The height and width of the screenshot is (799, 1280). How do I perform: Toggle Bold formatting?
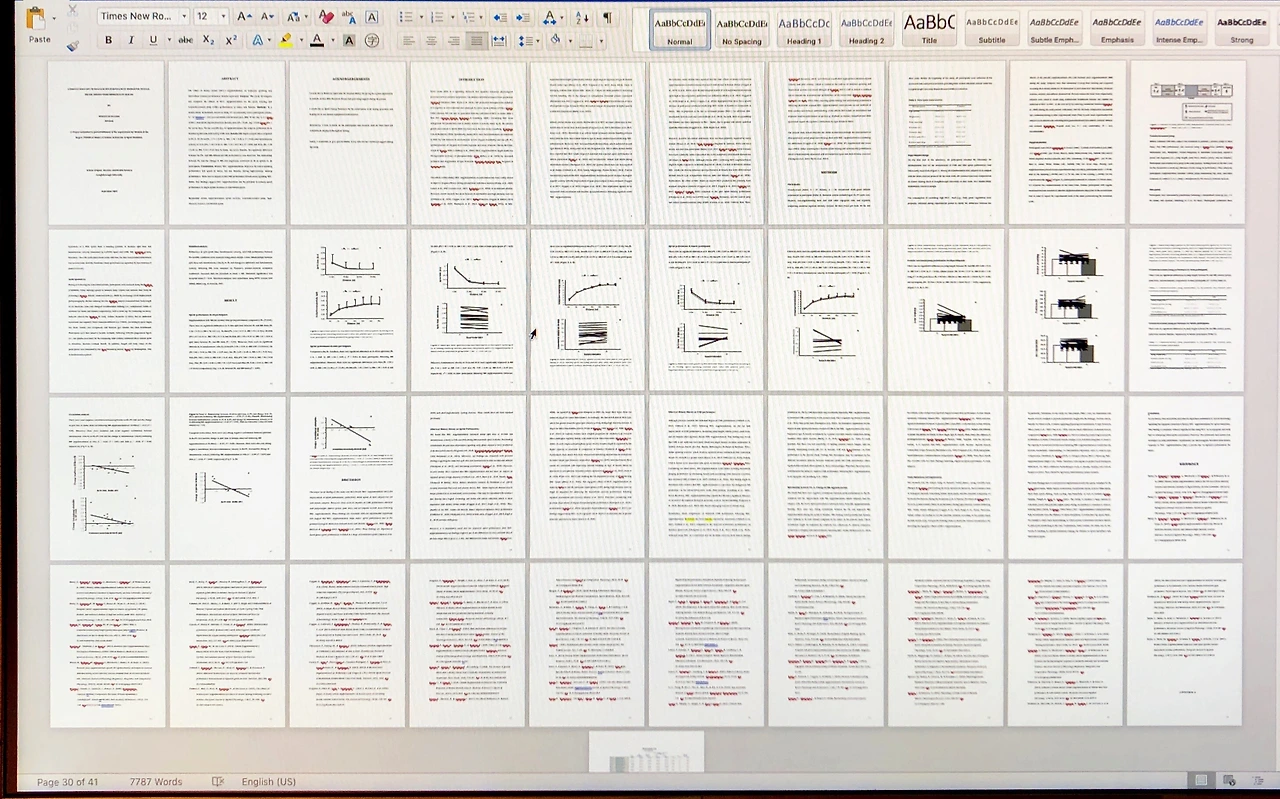click(108, 40)
